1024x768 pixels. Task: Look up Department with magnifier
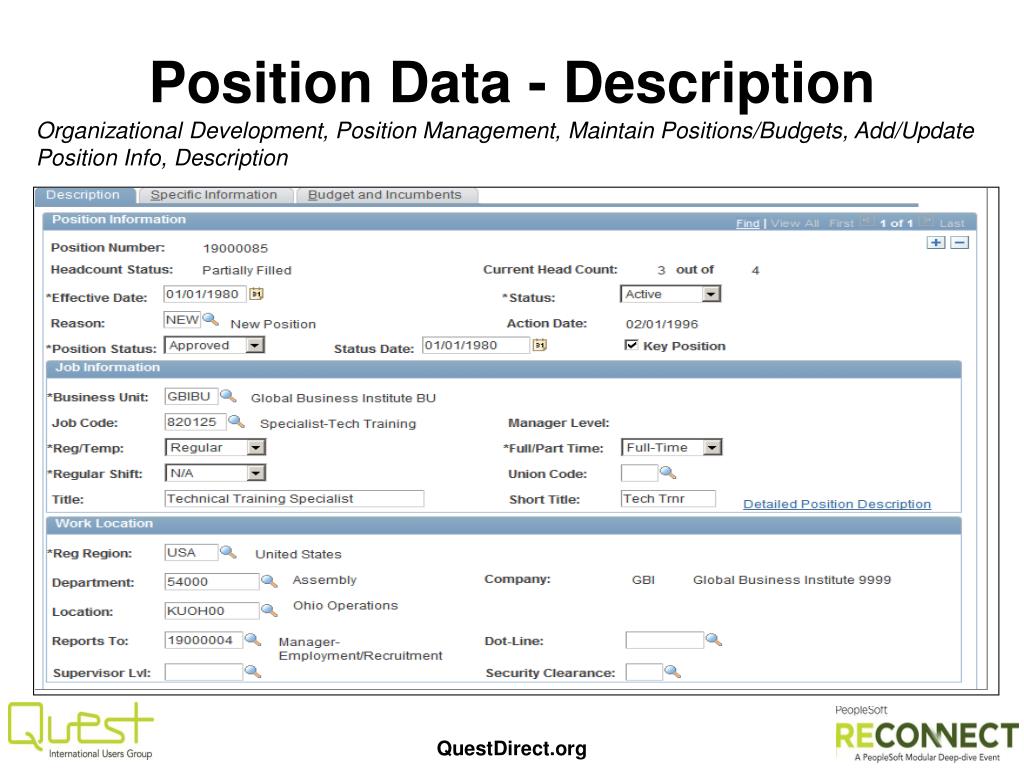point(269,581)
